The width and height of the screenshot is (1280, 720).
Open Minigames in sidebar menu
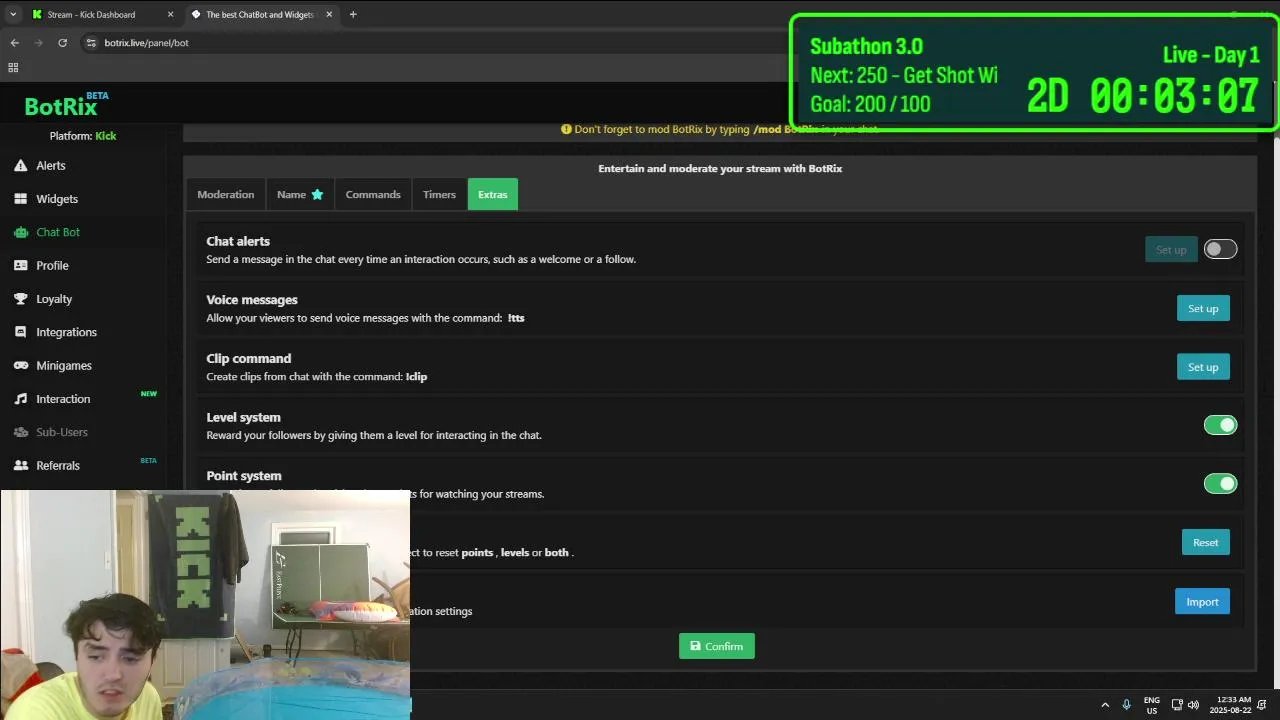64,365
